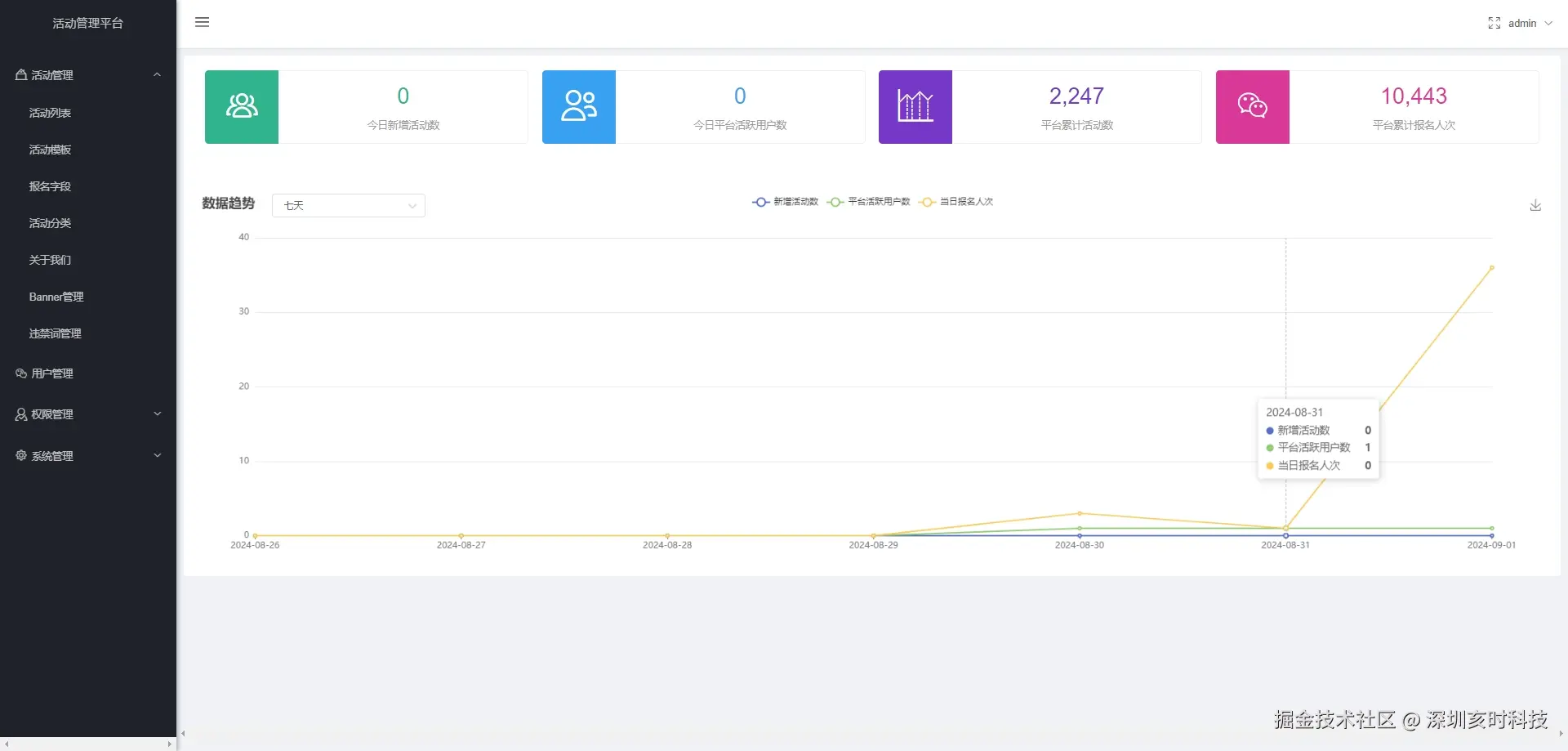Toggle fullscreen mode icon near admin

[1494, 23]
